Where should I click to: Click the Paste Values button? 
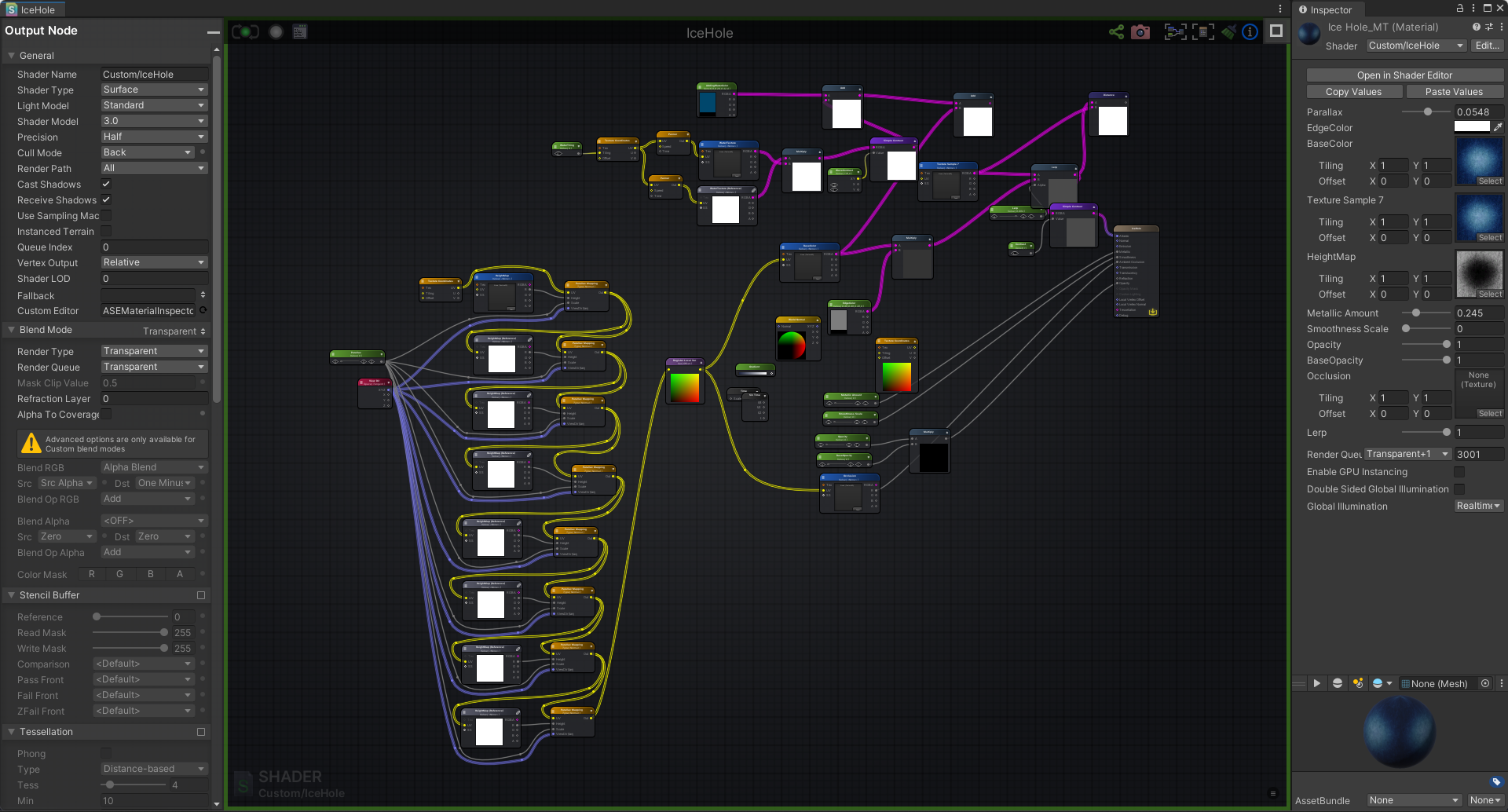tap(1455, 92)
